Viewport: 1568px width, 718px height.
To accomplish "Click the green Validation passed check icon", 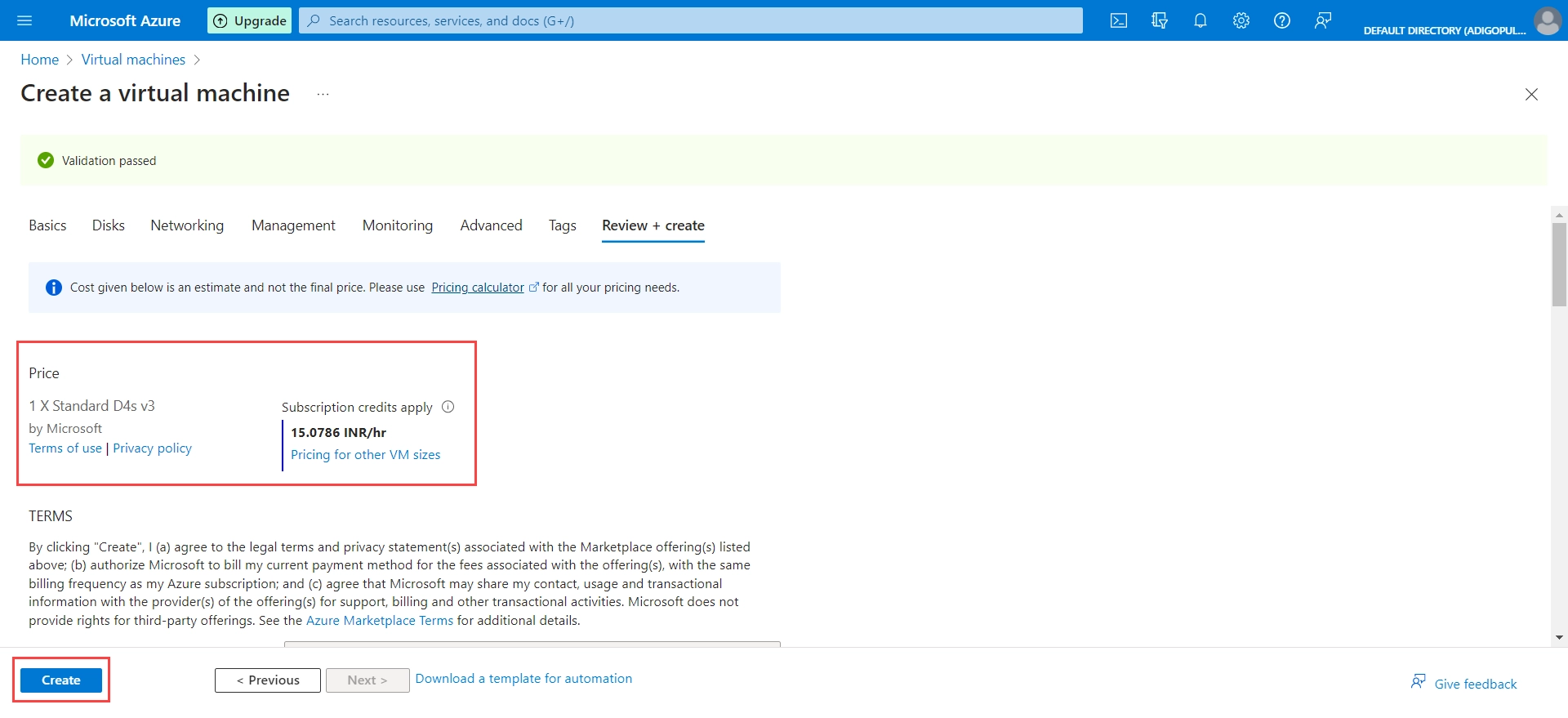I will click(x=46, y=160).
